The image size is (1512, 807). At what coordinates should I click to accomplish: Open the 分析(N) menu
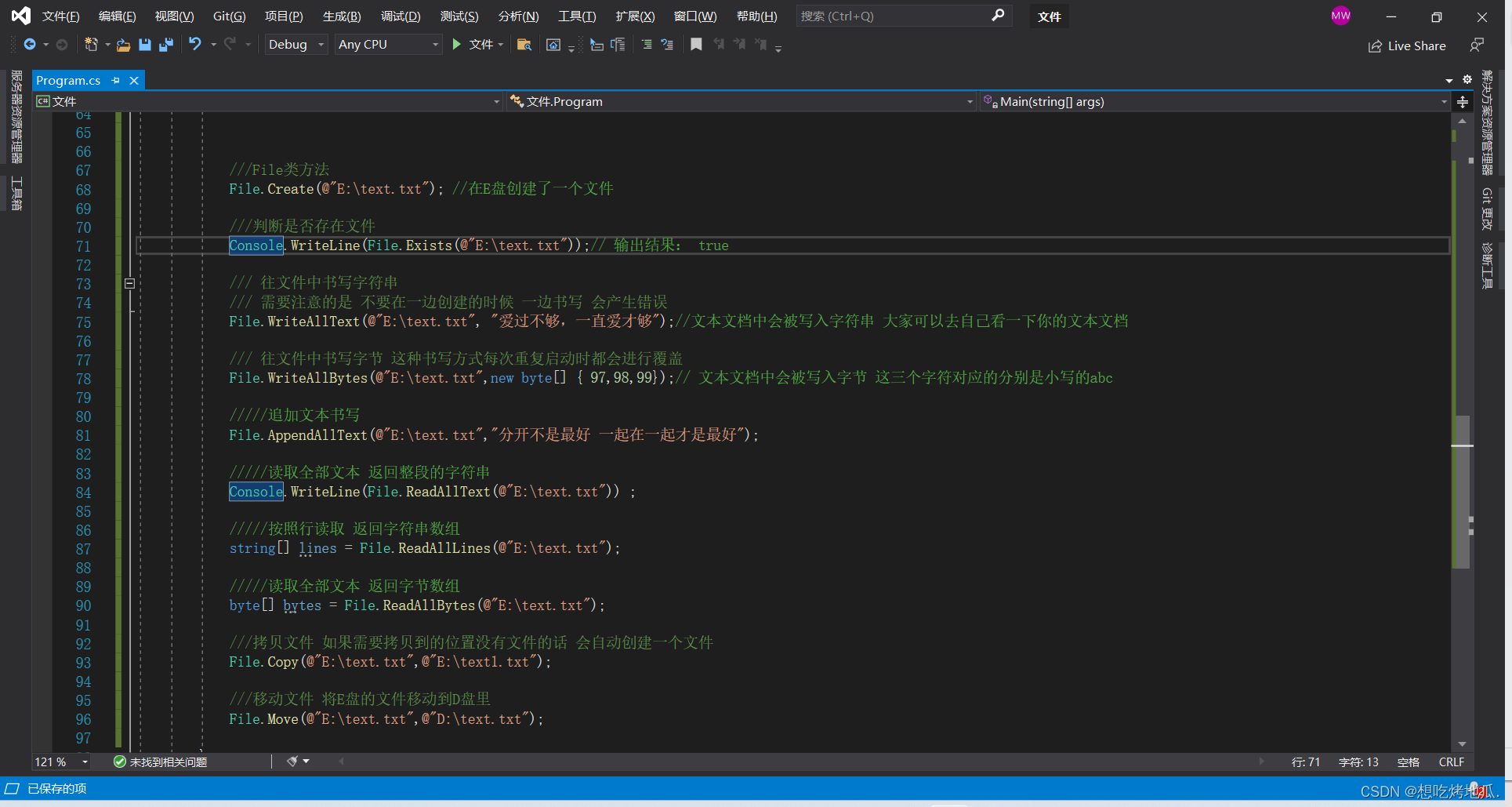(x=518, y=16)
